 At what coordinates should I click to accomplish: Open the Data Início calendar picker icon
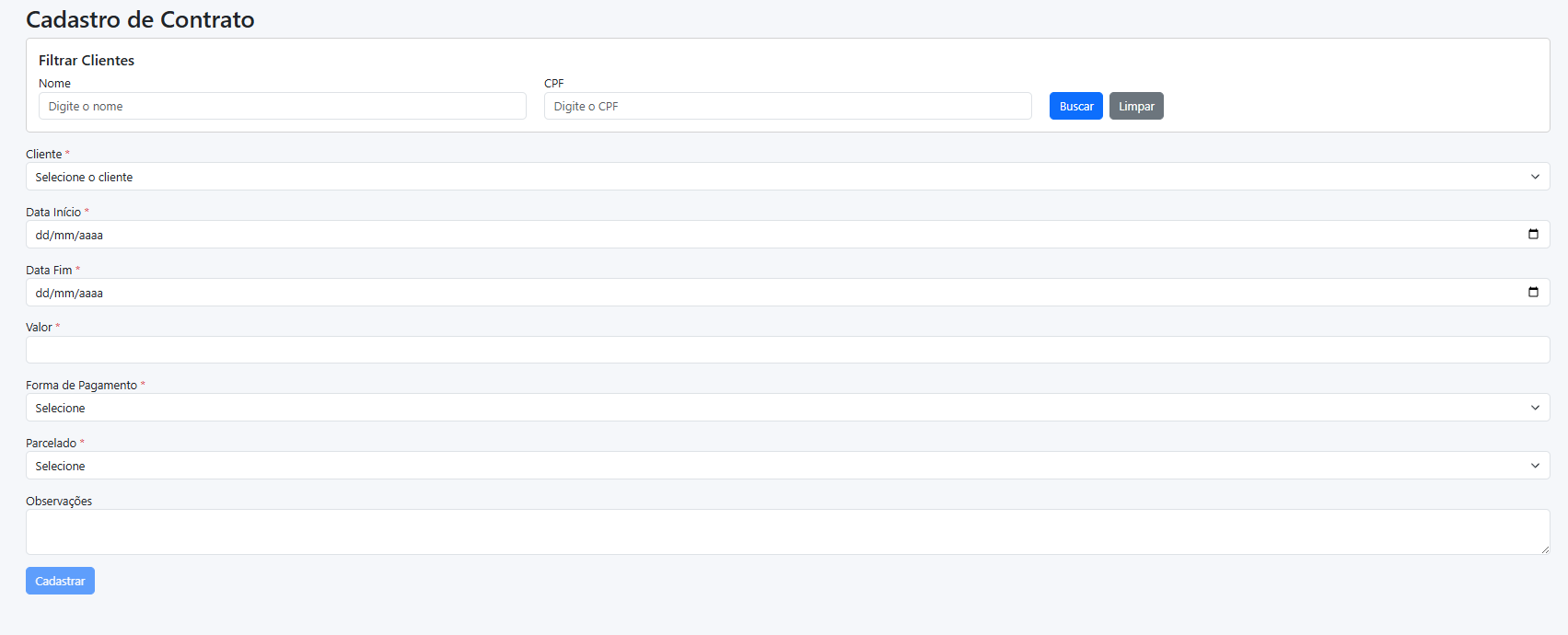coord(1533,235)
